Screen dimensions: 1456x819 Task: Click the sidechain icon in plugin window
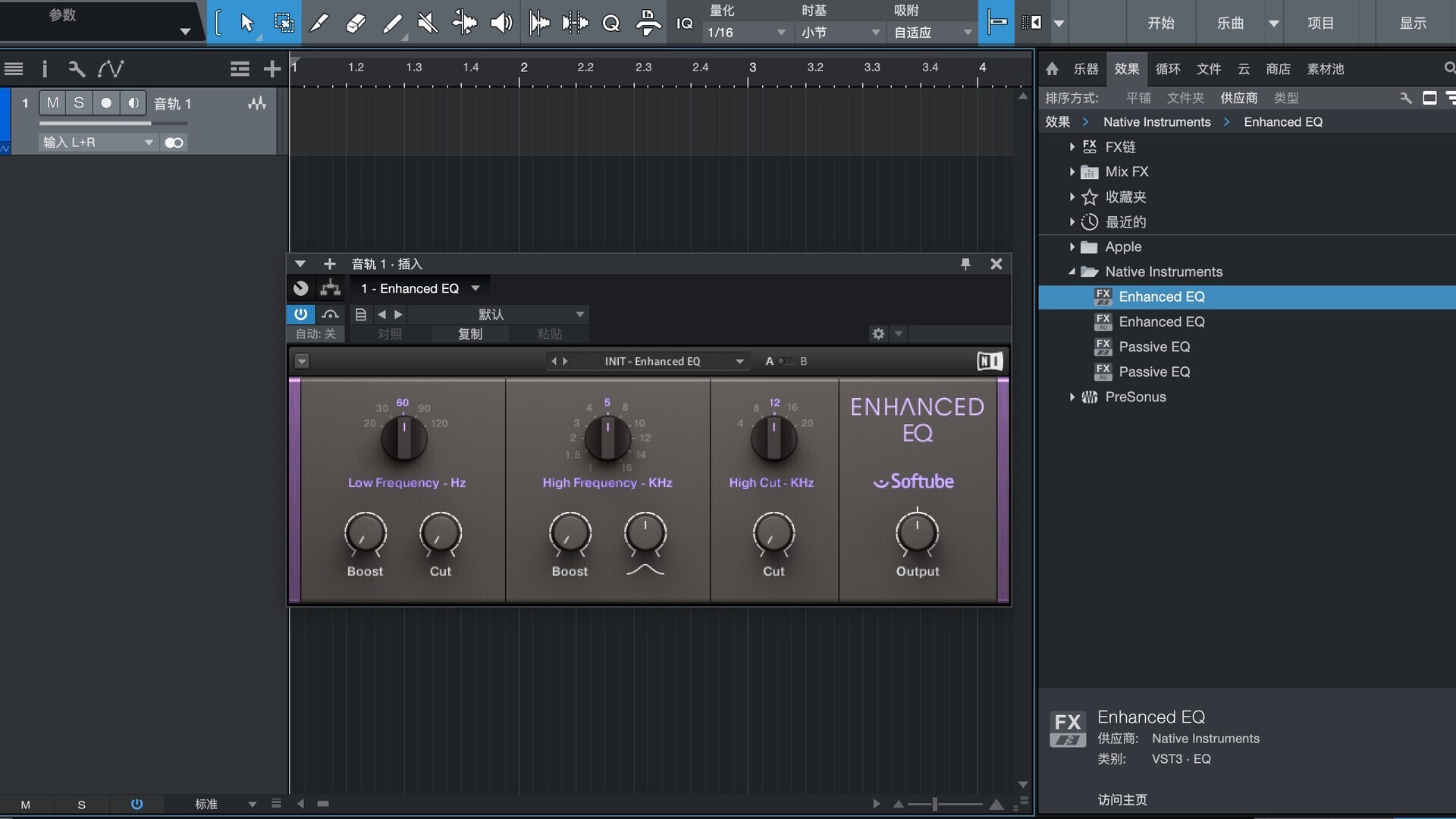(330, 314)
